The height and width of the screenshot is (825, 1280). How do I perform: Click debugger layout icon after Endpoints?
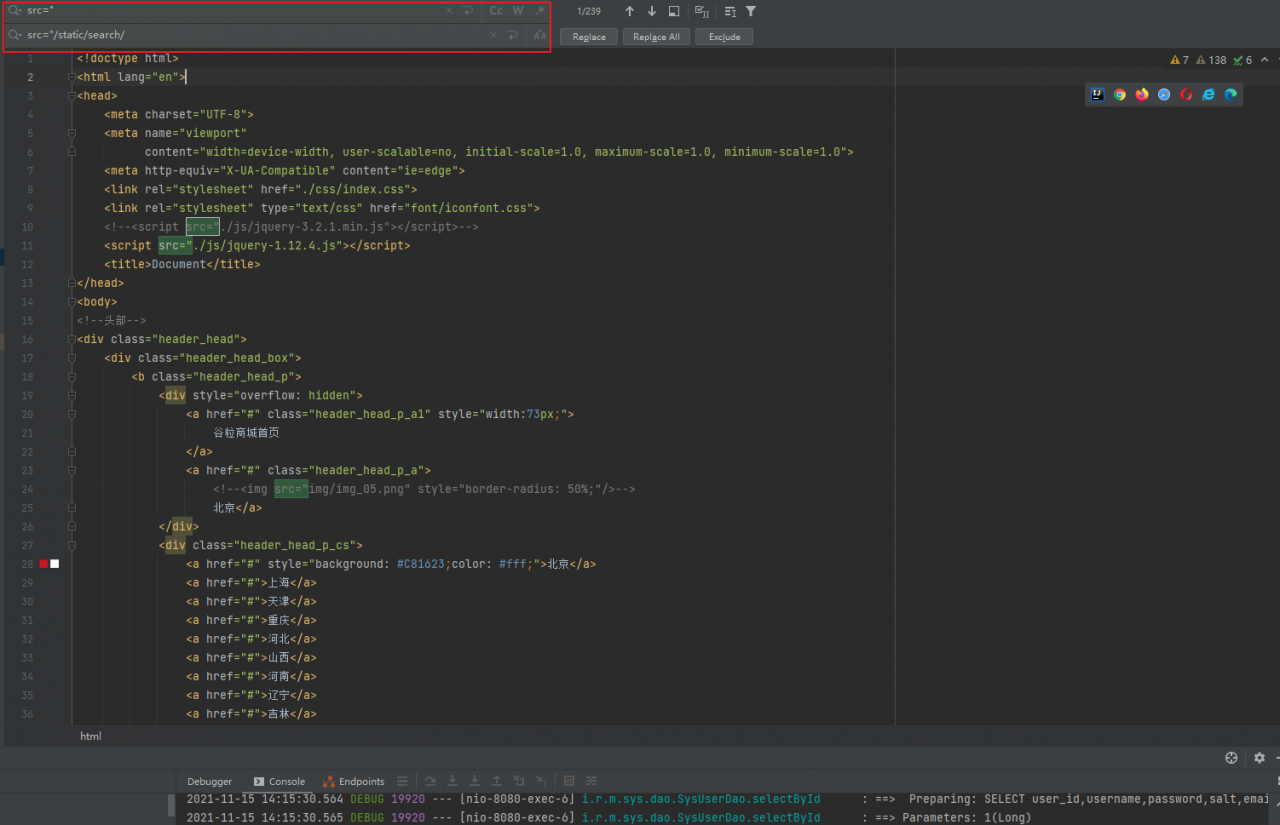pyautogui.click(x=402, y=781)
